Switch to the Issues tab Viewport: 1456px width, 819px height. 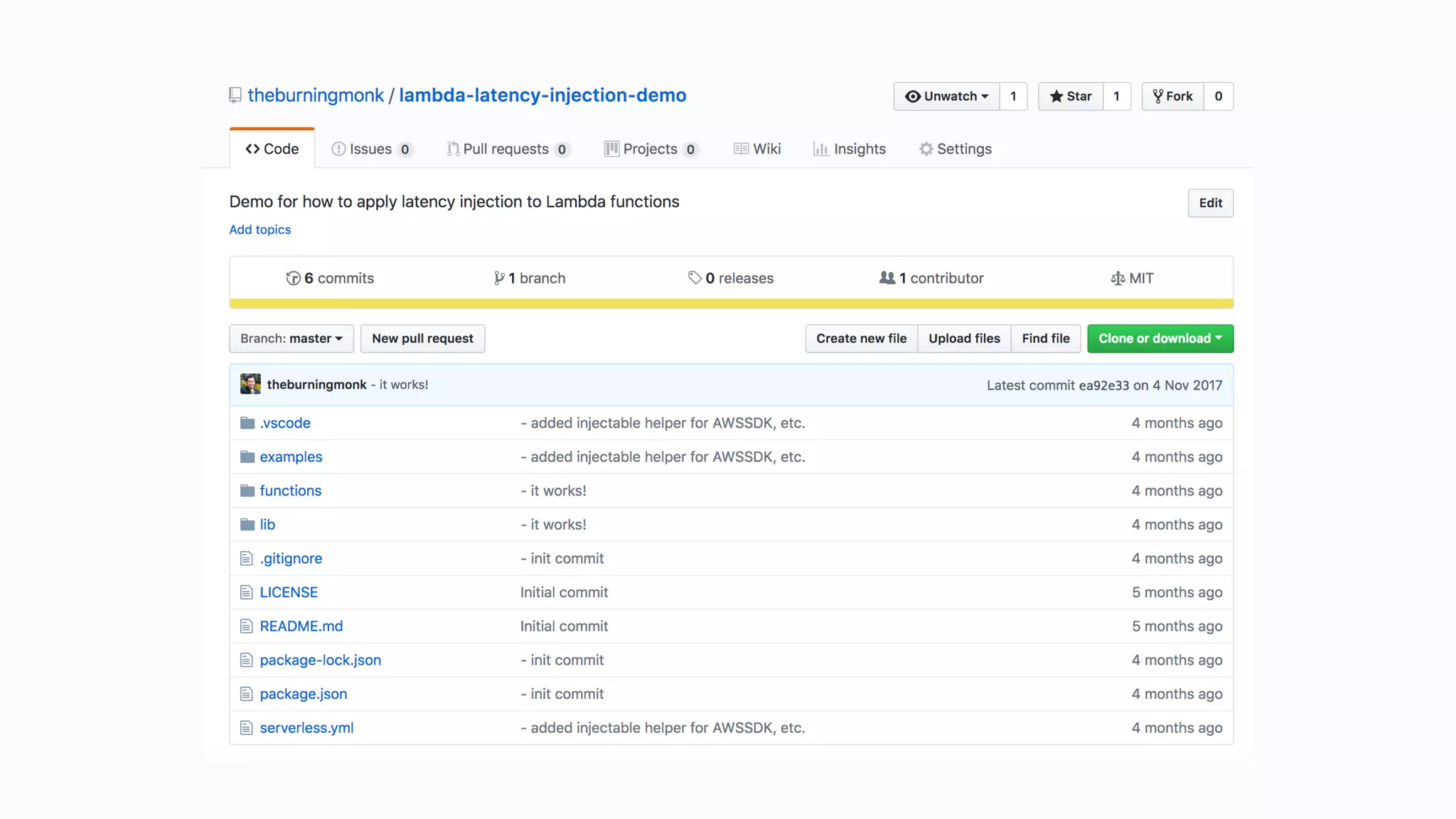click(x=371, y=149)
